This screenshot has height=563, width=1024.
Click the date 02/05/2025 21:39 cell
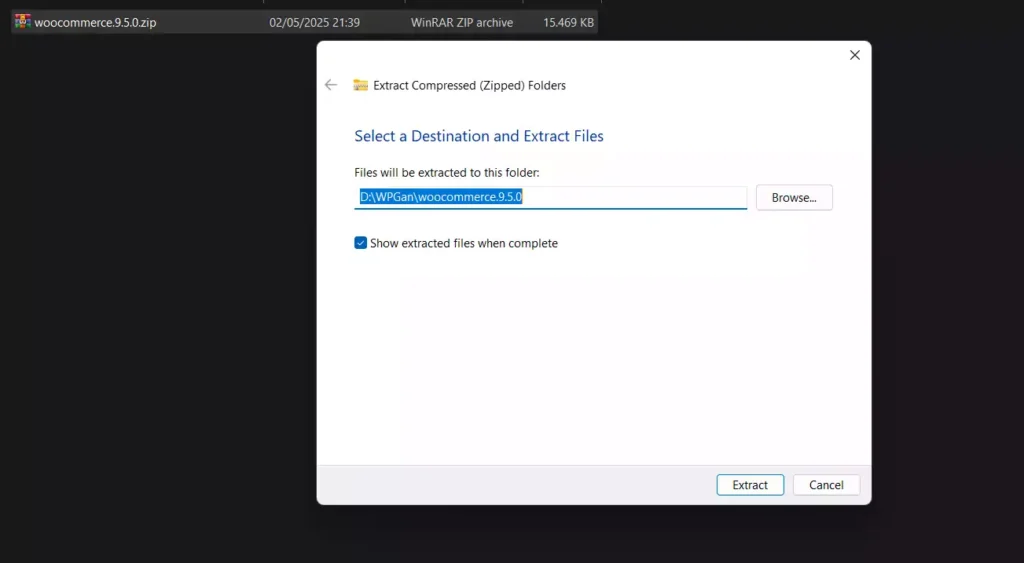click(314, 22)
